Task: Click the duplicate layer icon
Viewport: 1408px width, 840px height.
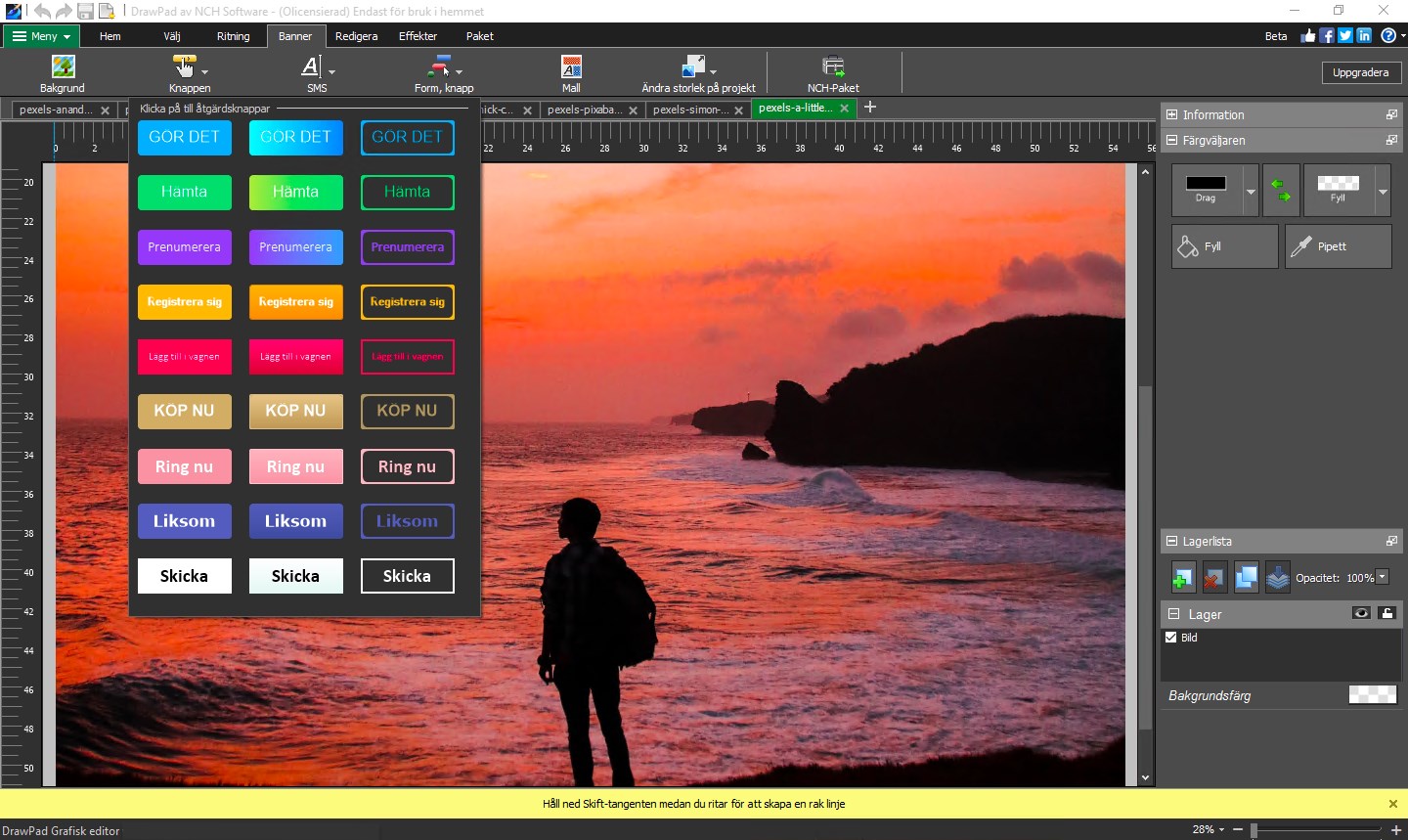Action: (1246, 578)
